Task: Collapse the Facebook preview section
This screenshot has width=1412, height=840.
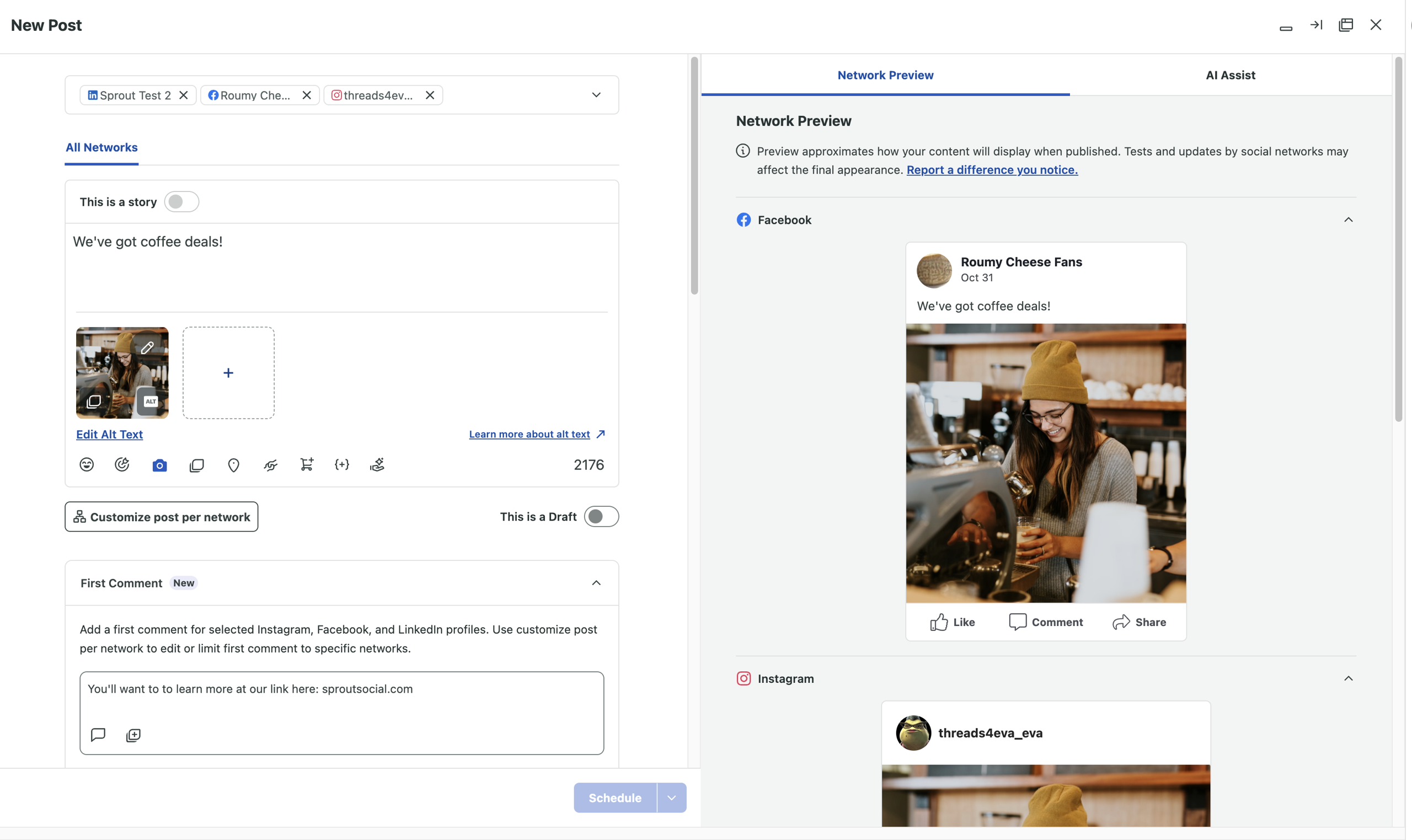Action: point(1349,220)
